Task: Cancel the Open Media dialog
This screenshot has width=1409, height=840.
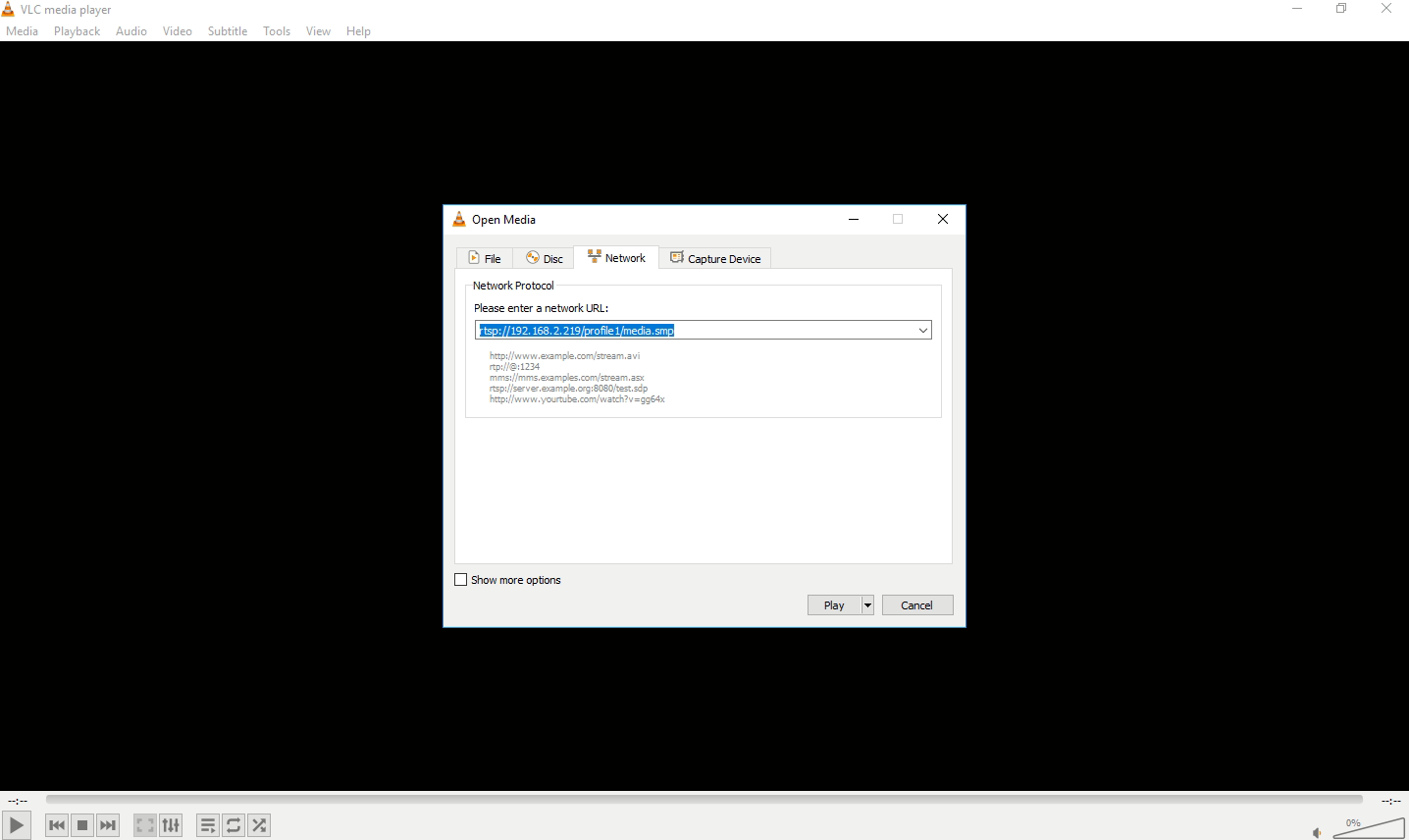Action: (917, 604)
